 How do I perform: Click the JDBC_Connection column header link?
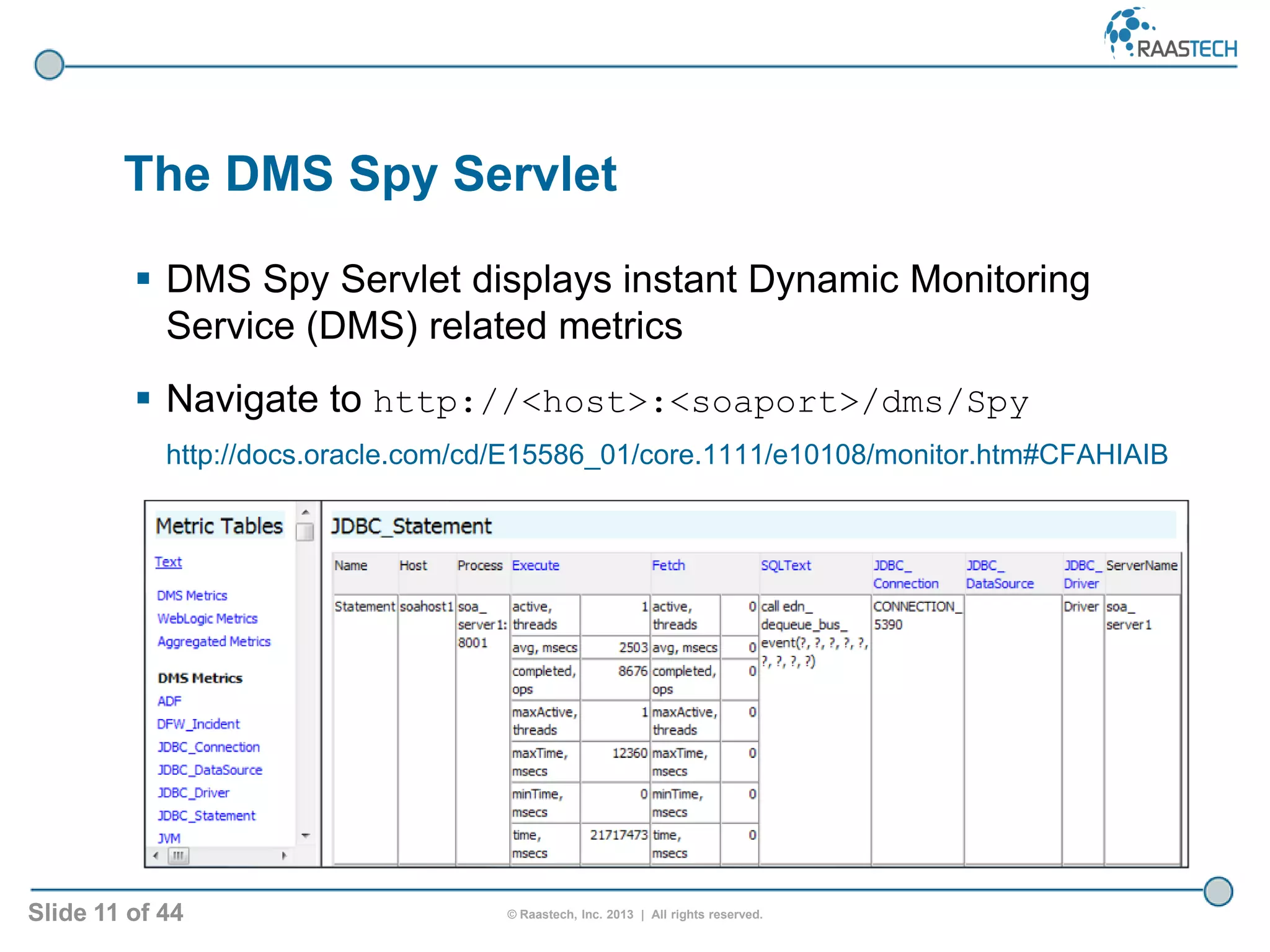coord(906,575)
